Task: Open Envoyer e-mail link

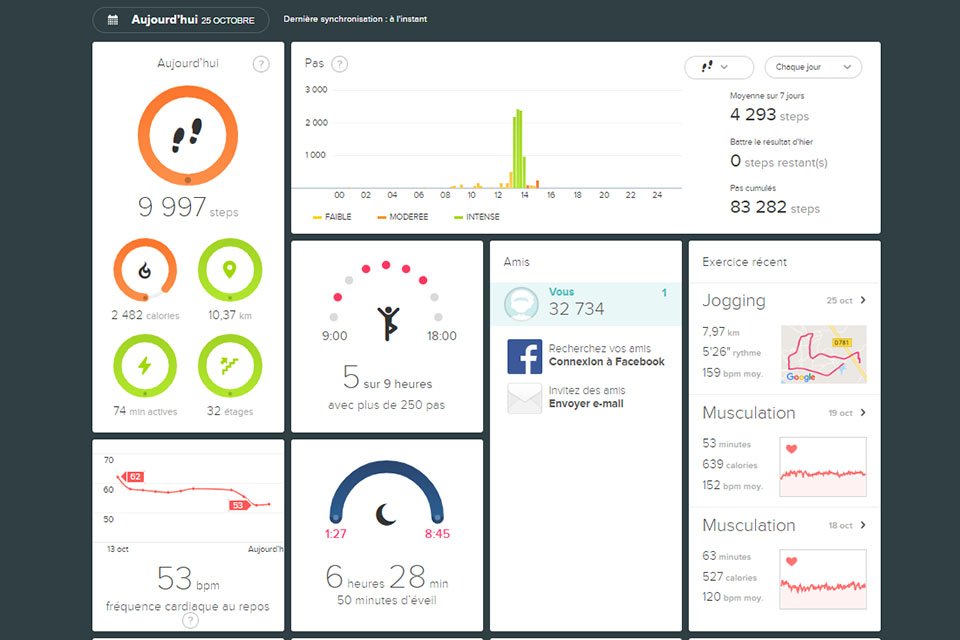Action: click(586, 404)
